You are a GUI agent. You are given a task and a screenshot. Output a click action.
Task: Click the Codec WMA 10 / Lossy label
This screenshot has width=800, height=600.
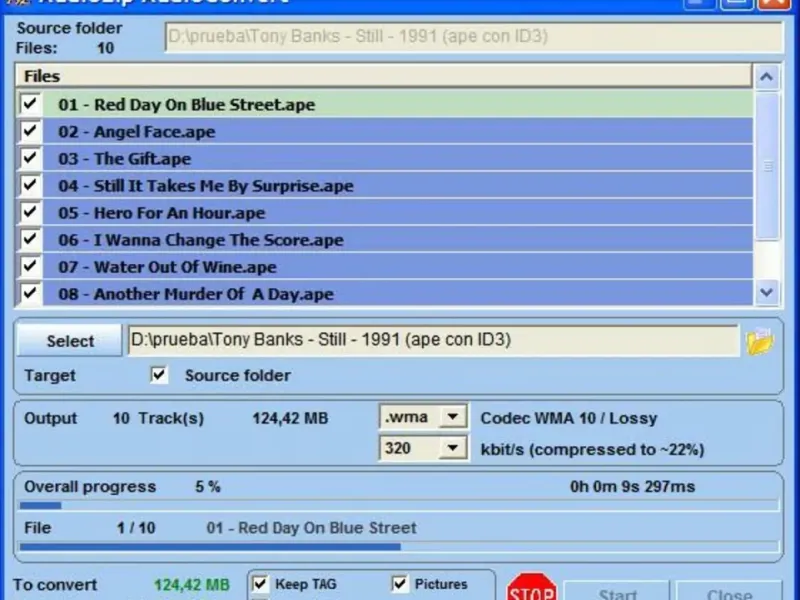[x=569, y=418]
